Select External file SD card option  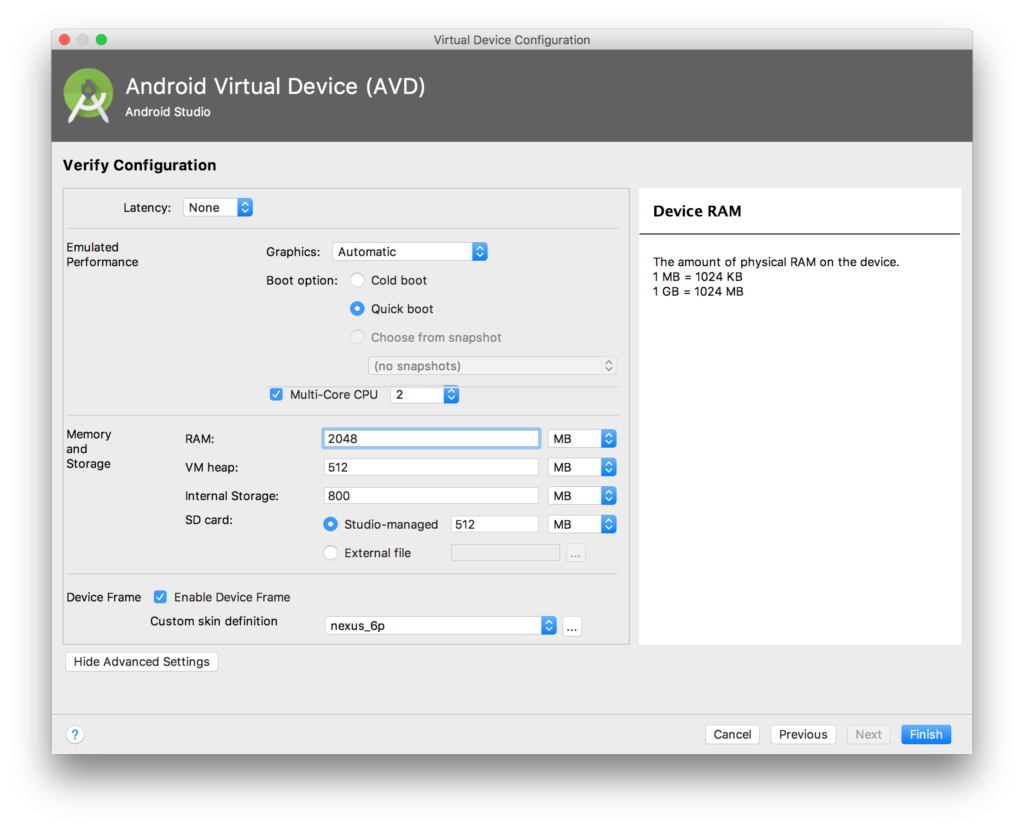point(330,553)
